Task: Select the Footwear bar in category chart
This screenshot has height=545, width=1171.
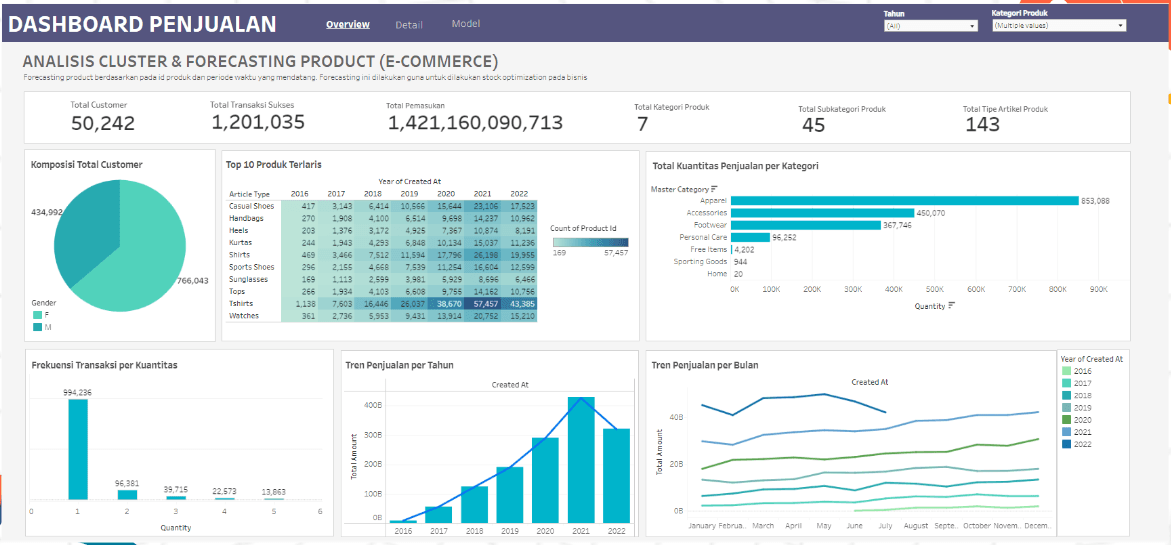Action: [806, 225]
